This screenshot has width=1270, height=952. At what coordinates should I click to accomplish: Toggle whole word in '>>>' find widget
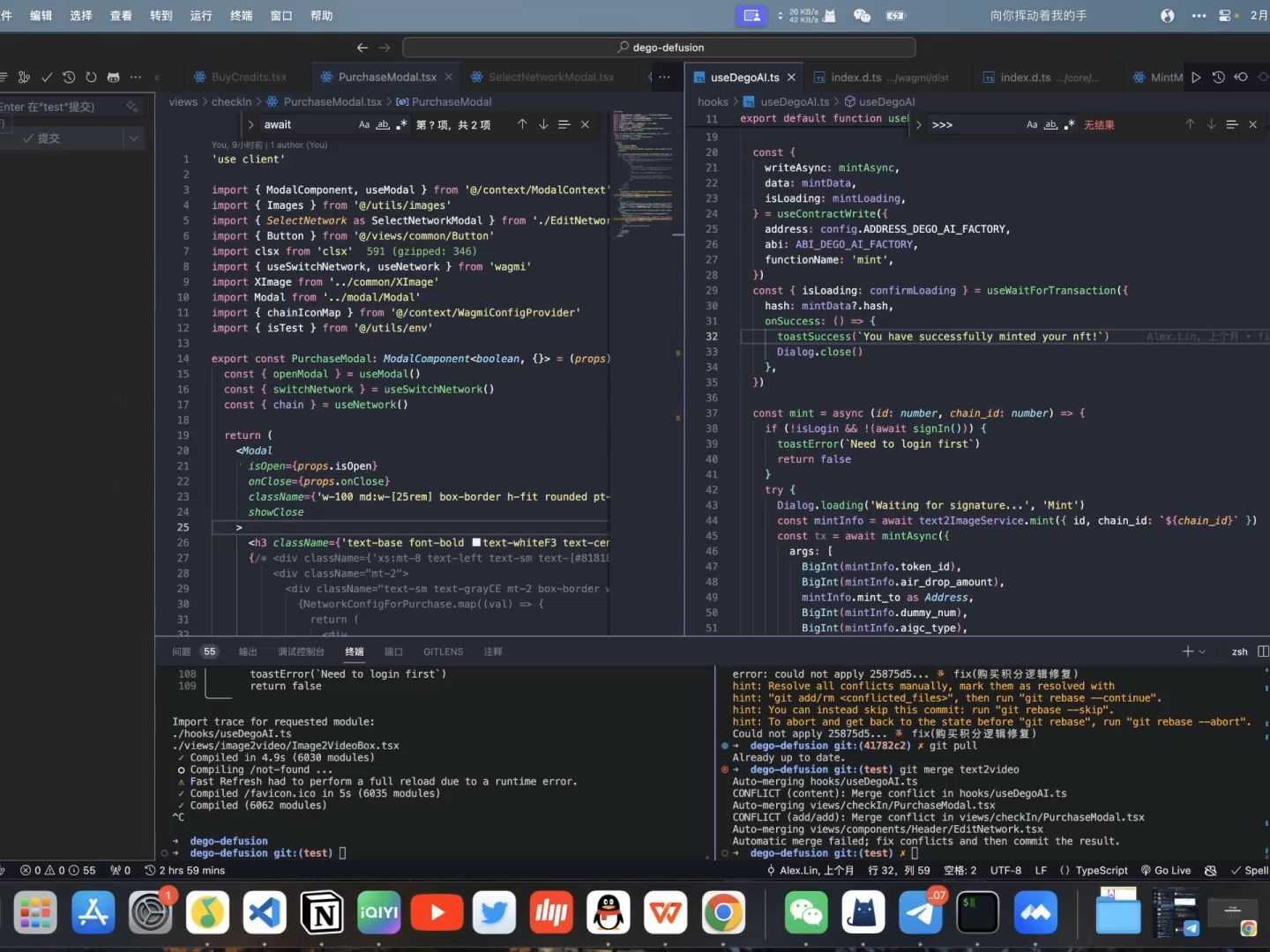click(x=1050, y=124)
